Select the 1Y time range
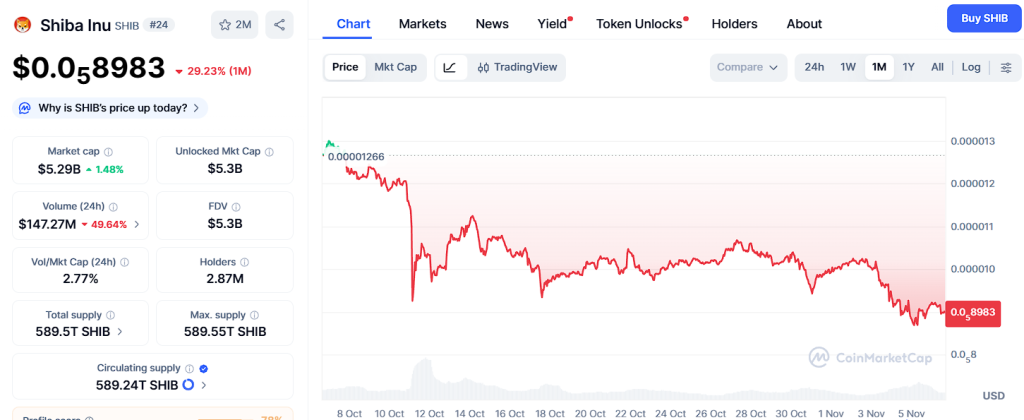This screenshot has height=420, width=1024. (x=908, y=67)
